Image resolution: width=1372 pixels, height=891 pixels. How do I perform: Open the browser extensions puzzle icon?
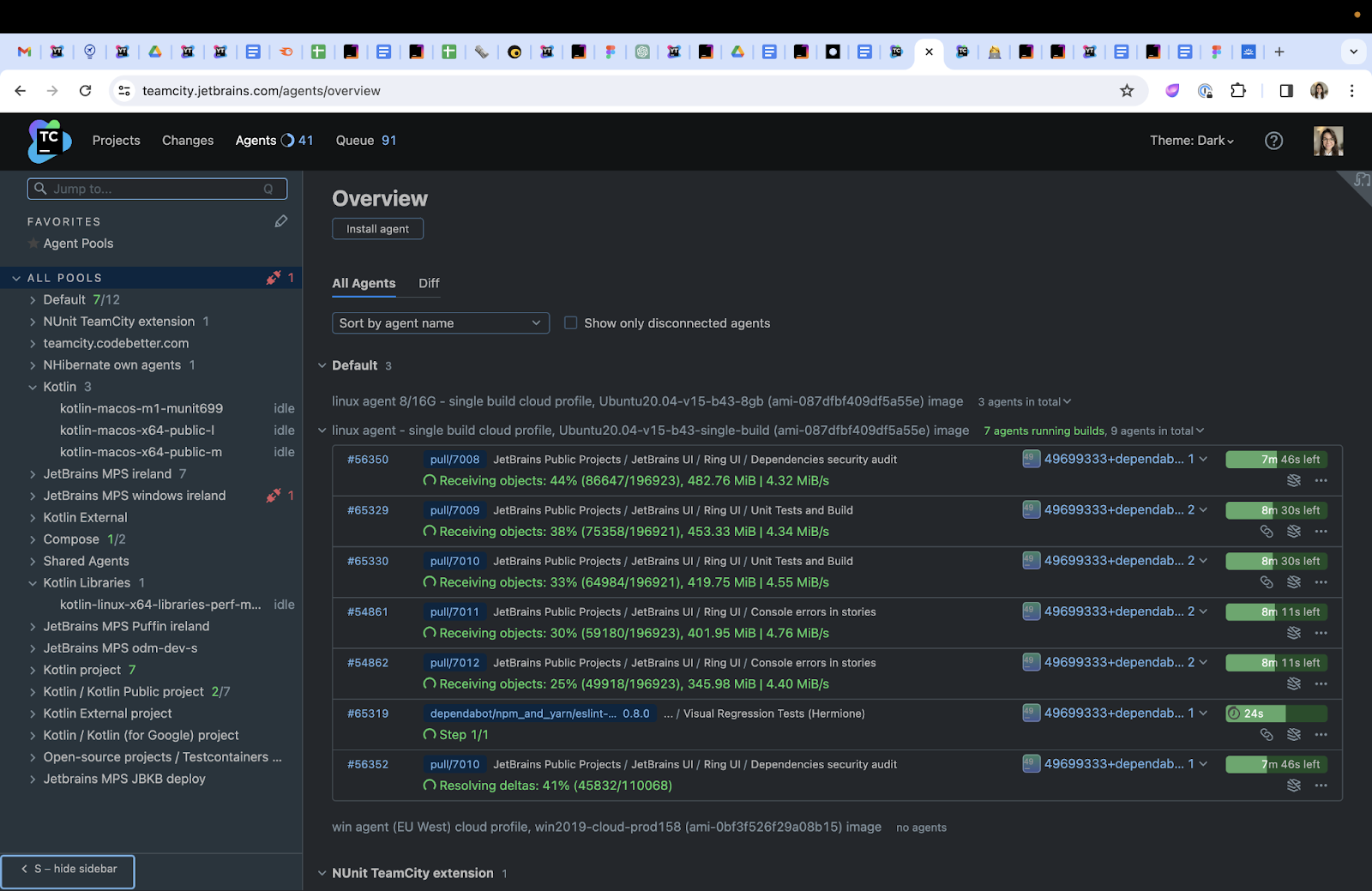[1237, 91]
